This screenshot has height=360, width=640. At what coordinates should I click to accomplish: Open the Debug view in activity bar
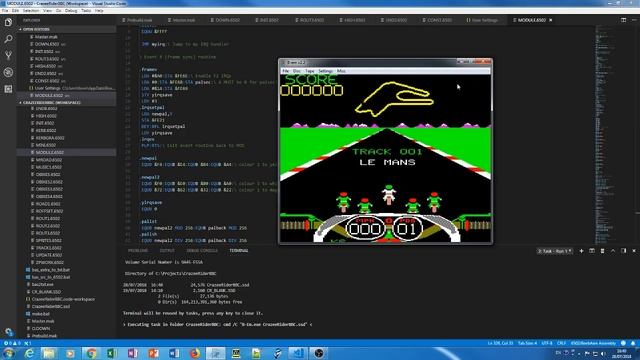8,72
